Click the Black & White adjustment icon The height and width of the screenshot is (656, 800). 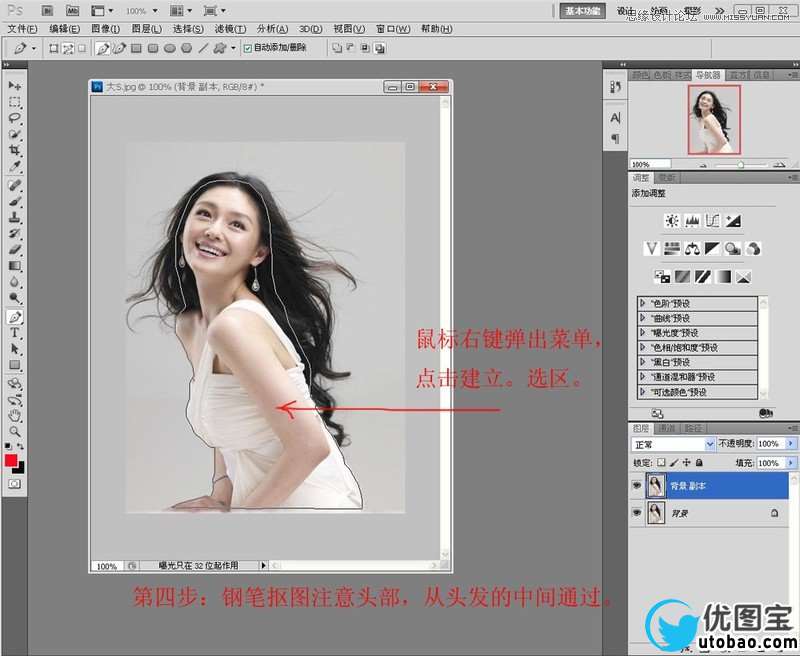[712, 248]
